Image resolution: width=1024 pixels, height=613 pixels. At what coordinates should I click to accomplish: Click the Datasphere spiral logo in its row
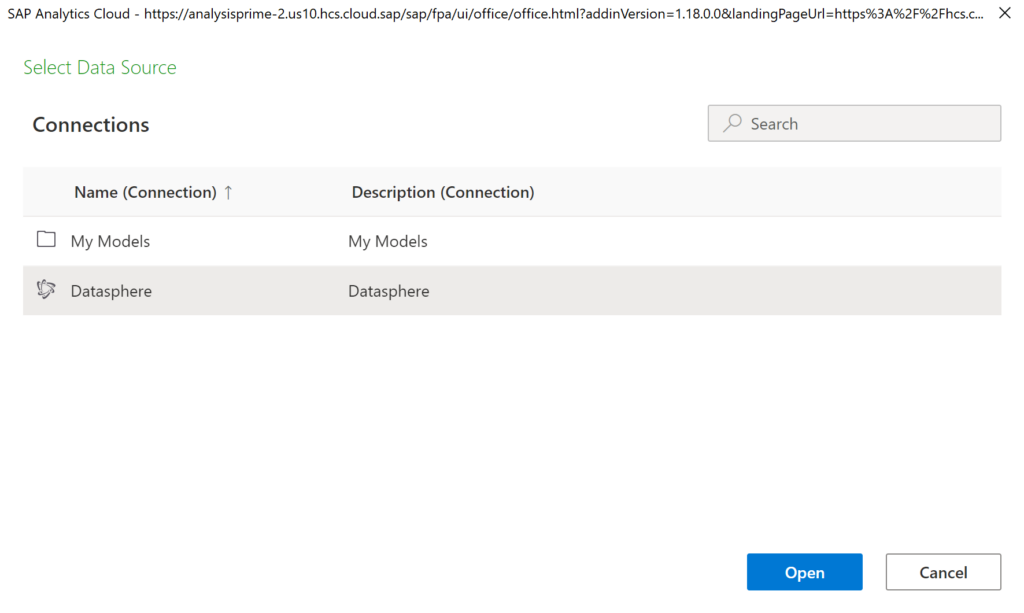[46, 290]
